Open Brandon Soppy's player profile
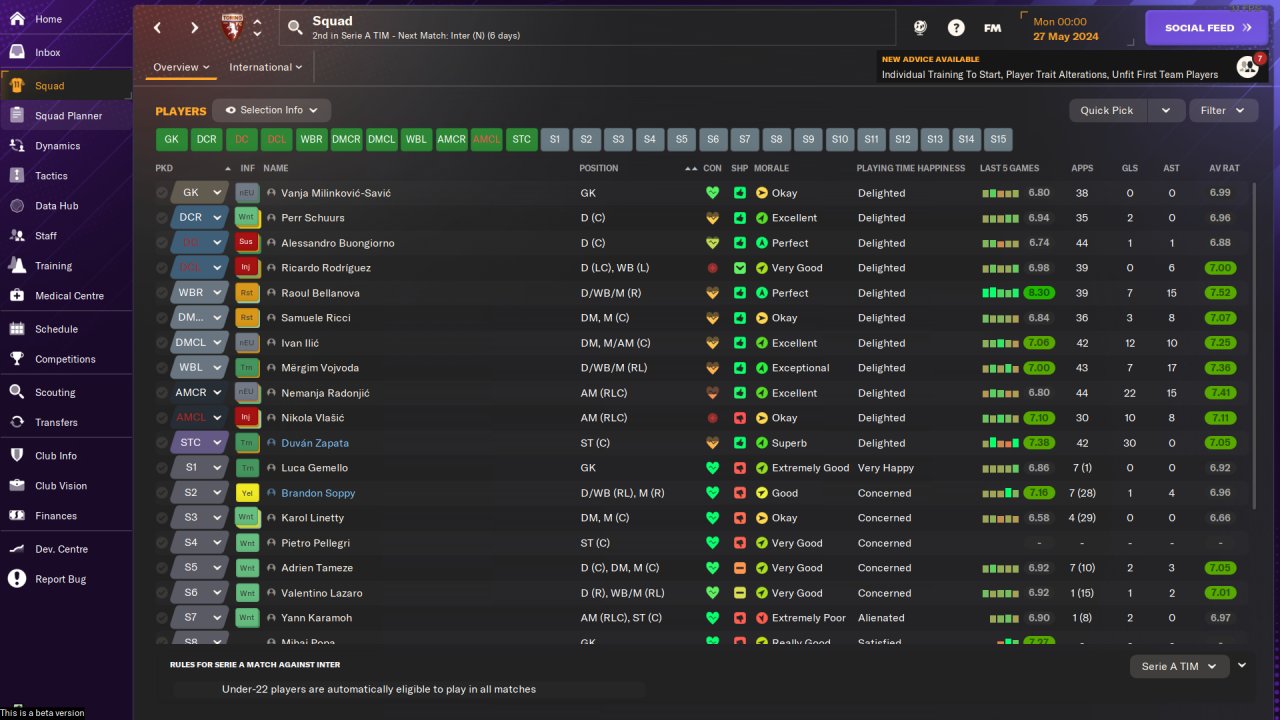Image resolution: width=1280 pixels, height=720 pixels. (318, 493)
